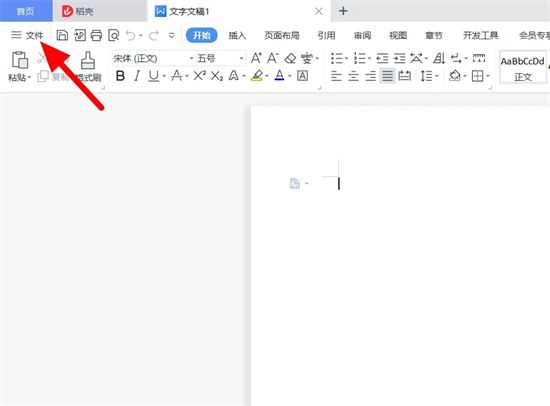This screenshot has height=406, width=550.
Task: Open the font size dropdown 五号
Action: [x=220, y=59]
